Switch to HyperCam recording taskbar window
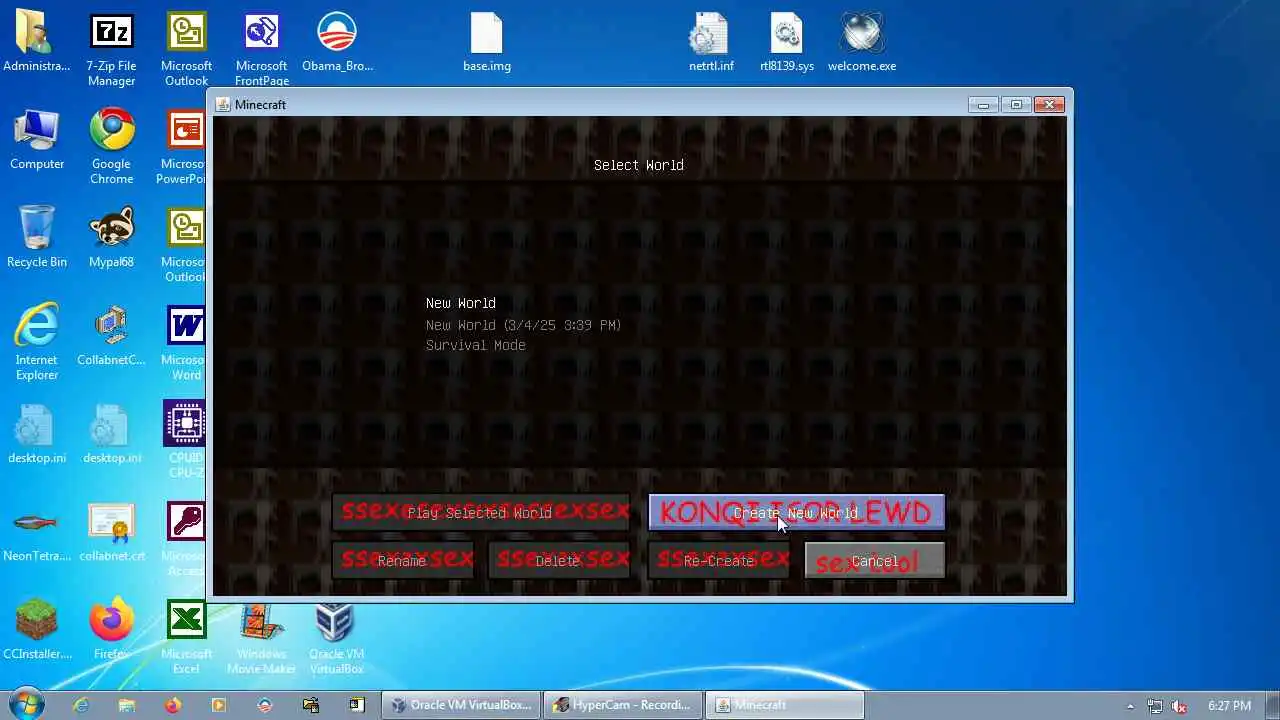Image resolution: width=1280 pixels, height=720 pixels. point(623,705)
